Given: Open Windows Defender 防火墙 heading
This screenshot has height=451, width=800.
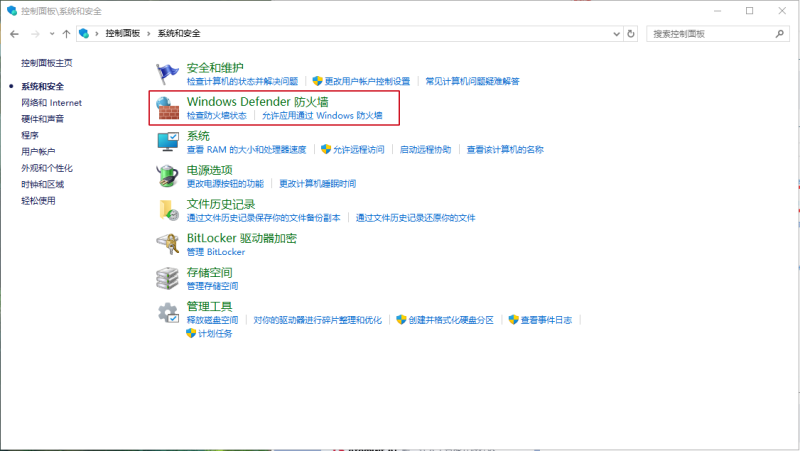Looking at the screenshot, I should point(257,102).
